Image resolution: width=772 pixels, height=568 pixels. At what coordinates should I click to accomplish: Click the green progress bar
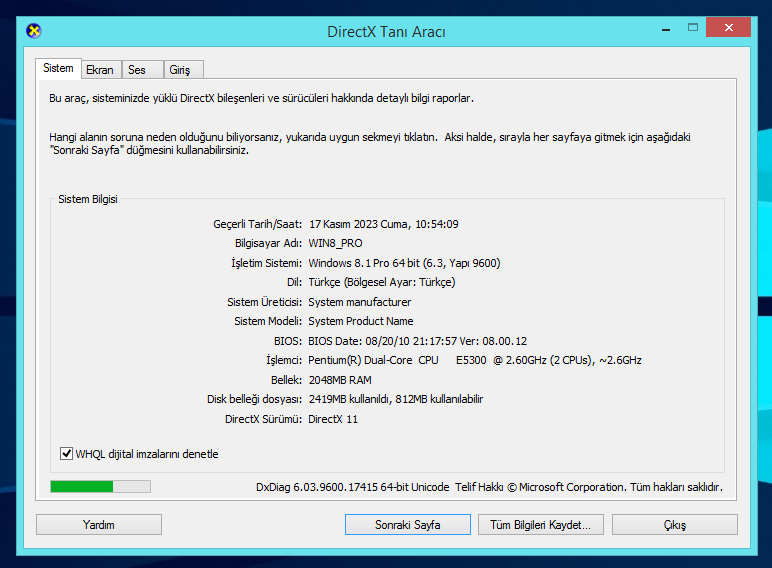tap(100, 486)
